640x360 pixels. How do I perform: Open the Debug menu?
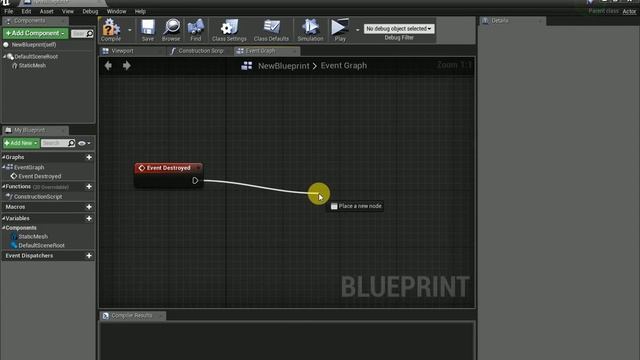point(90,11)
